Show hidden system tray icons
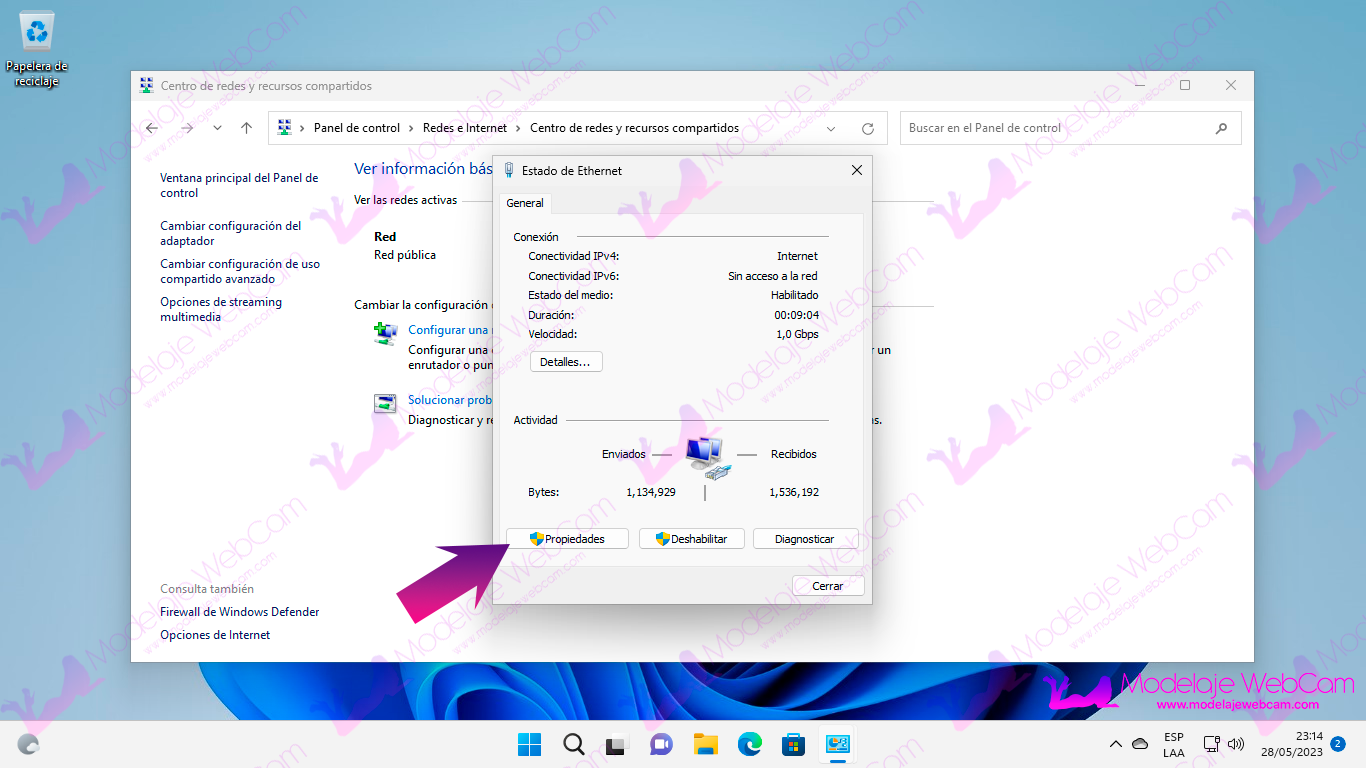The height and width of the screenshot is (768, 1366). pos(1116,744)
